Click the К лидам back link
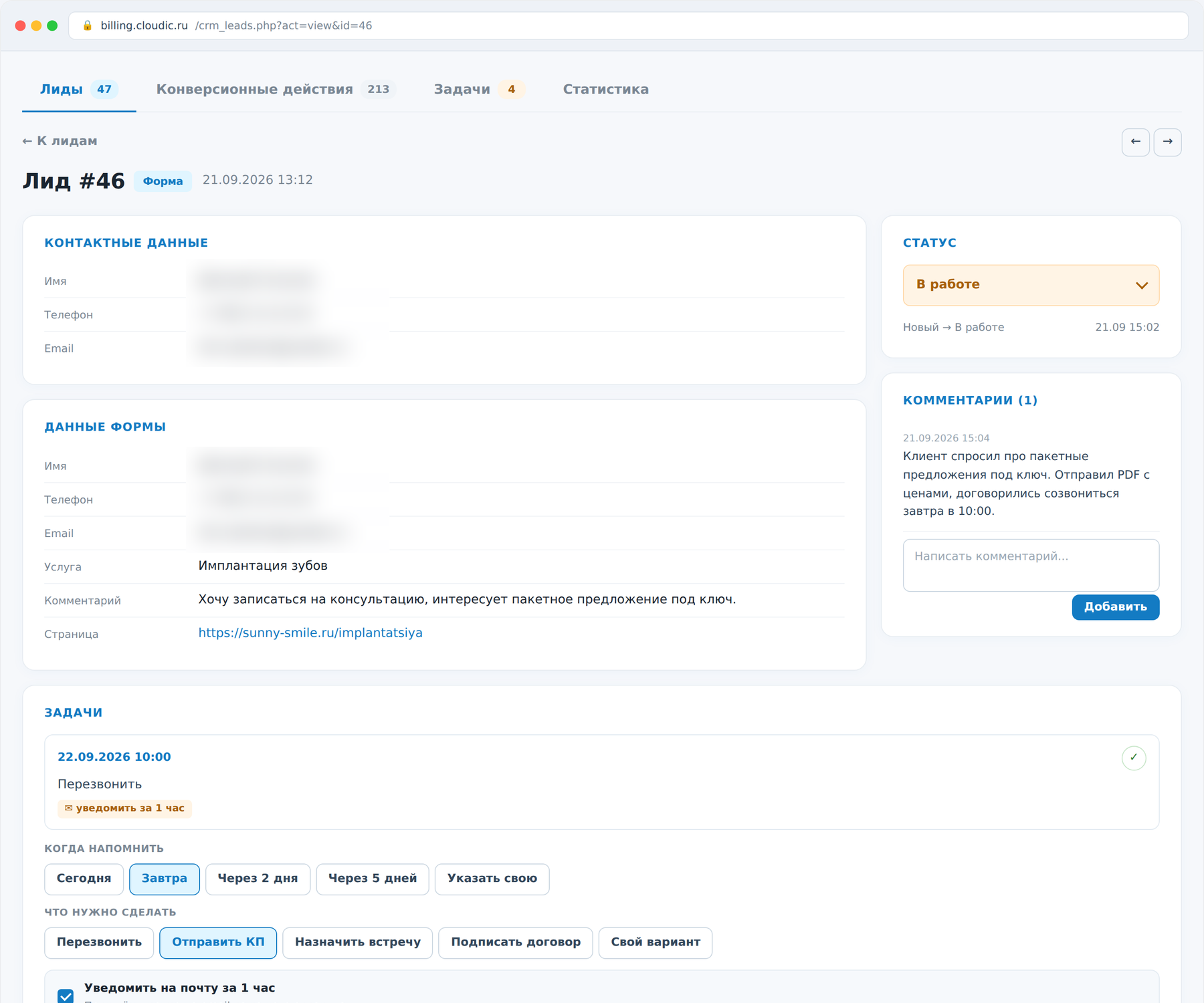The image size is (1204, 1003). (60, 141)
